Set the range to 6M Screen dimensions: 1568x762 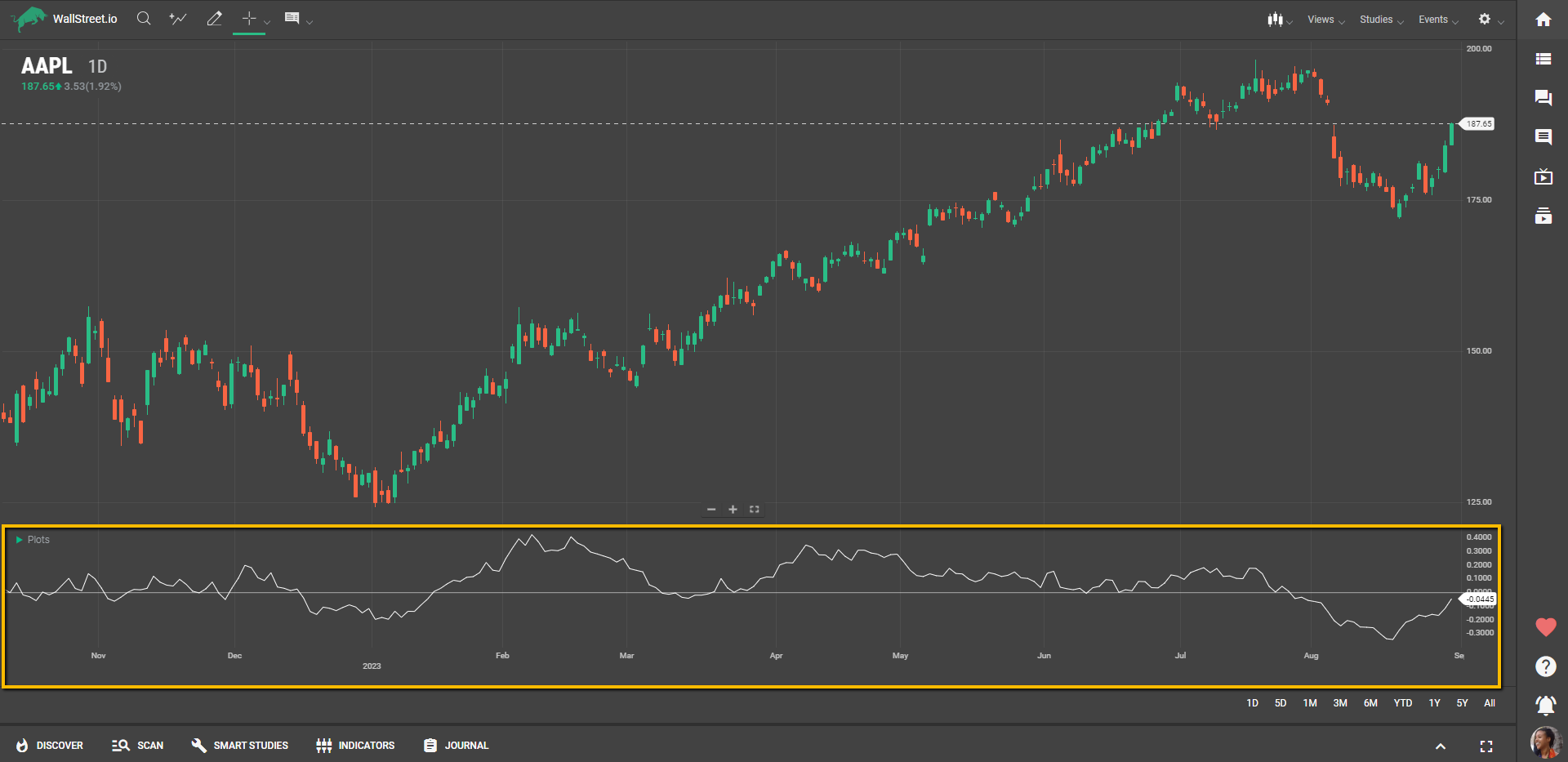1370,703
